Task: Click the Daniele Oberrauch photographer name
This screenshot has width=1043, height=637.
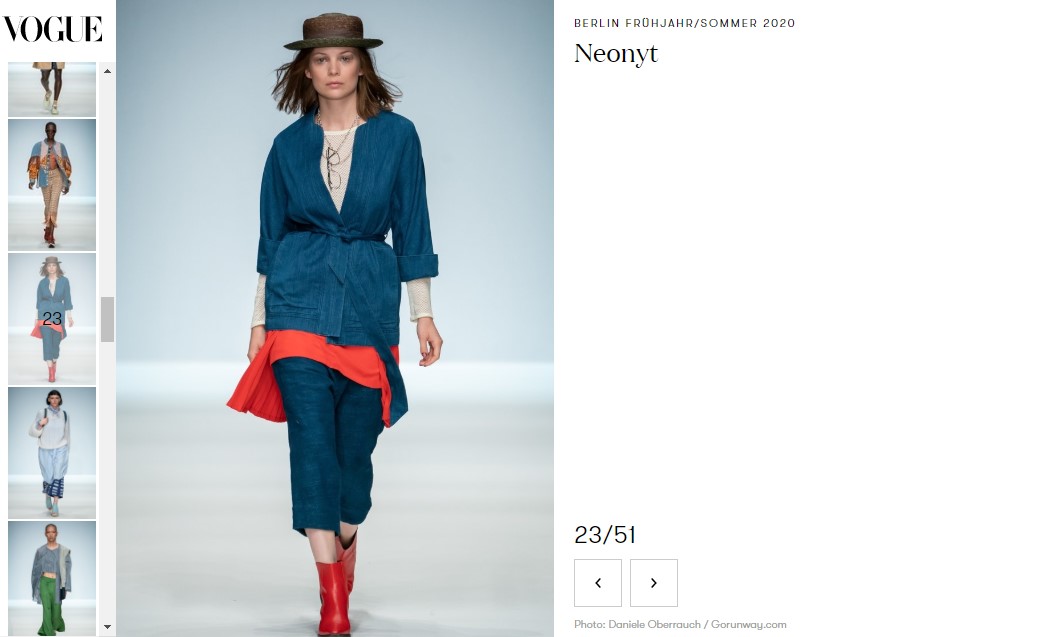Action: [x=654, y=624]
